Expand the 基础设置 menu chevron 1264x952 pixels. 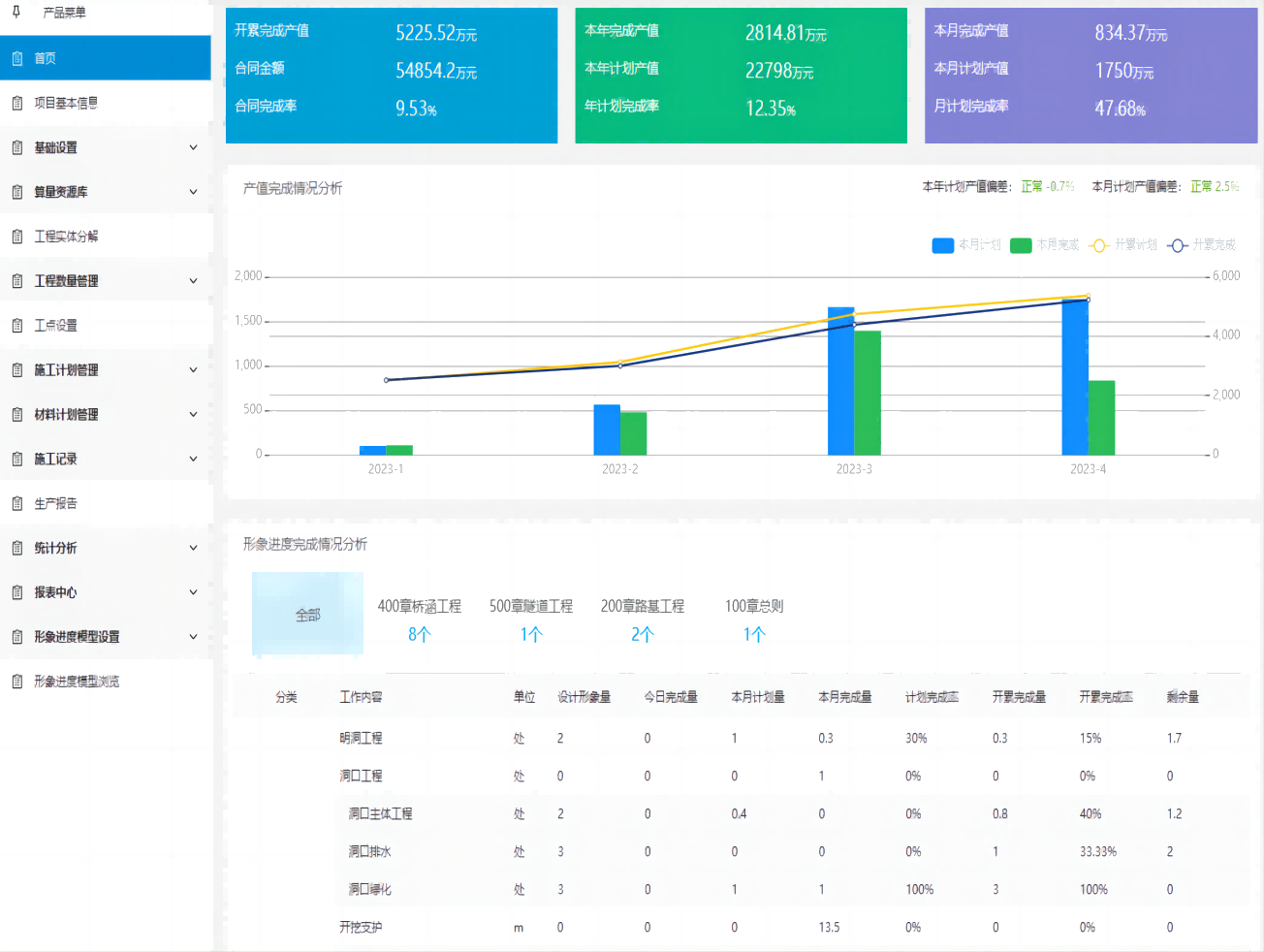[x=193, y=147]
